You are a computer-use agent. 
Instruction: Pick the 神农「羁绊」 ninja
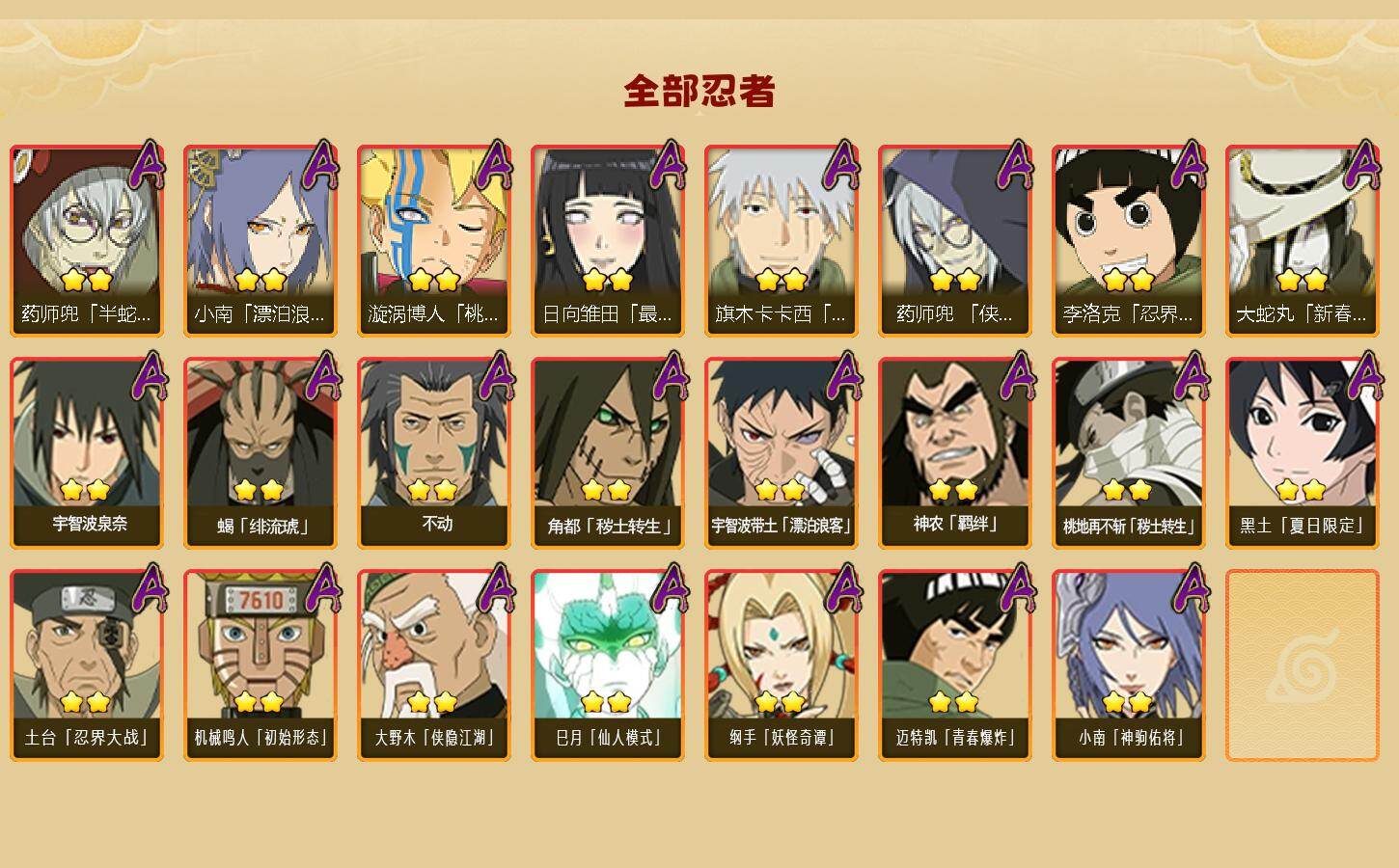pos(955,452)
